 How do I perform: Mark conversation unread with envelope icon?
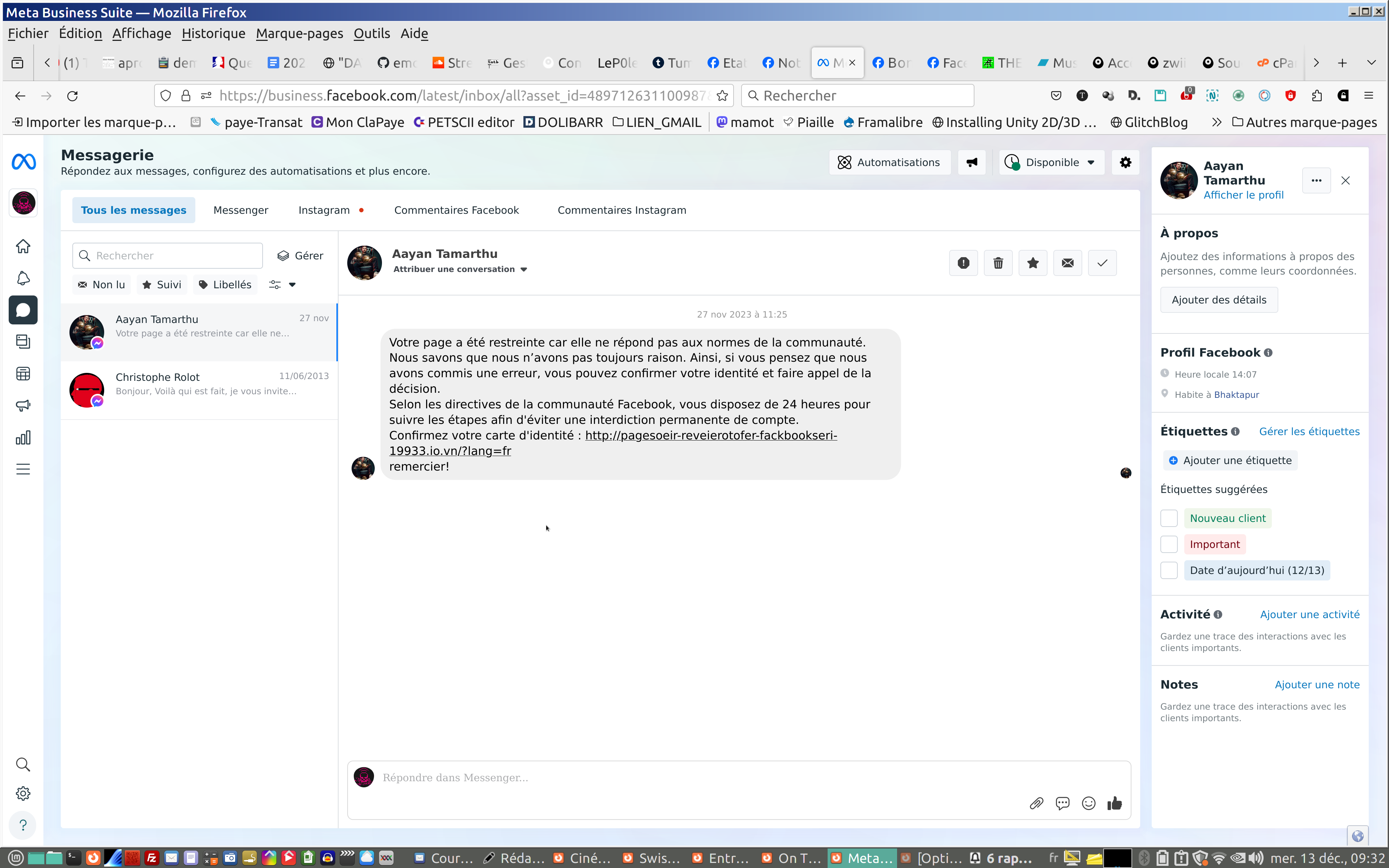(x=1067, y=263)
